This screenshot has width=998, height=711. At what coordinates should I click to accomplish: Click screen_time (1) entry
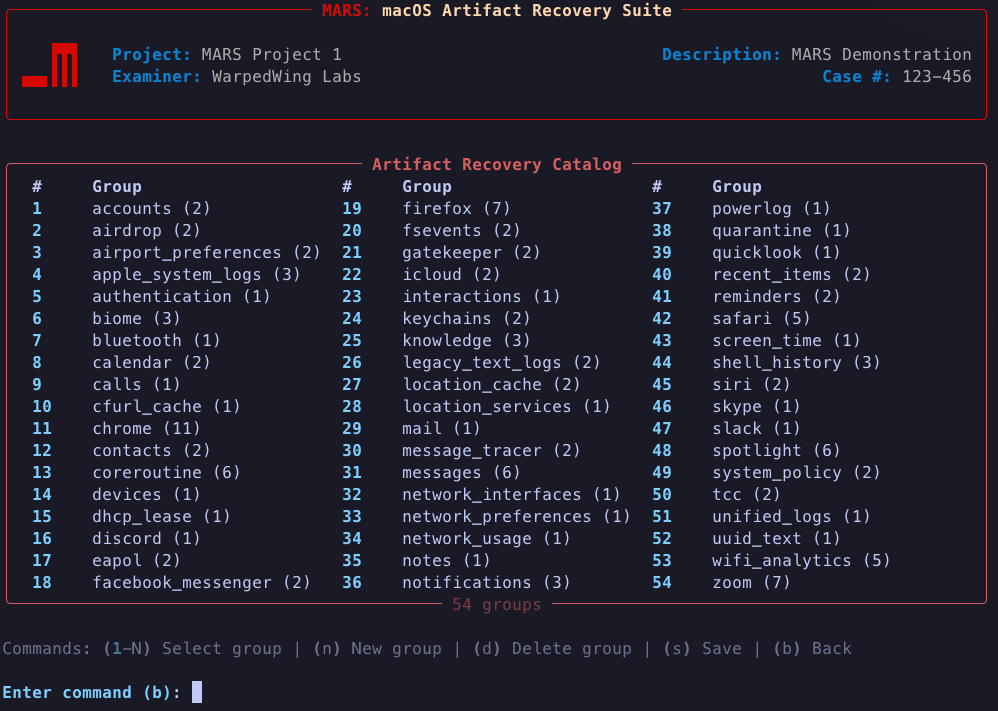click(x=786, y=341)
